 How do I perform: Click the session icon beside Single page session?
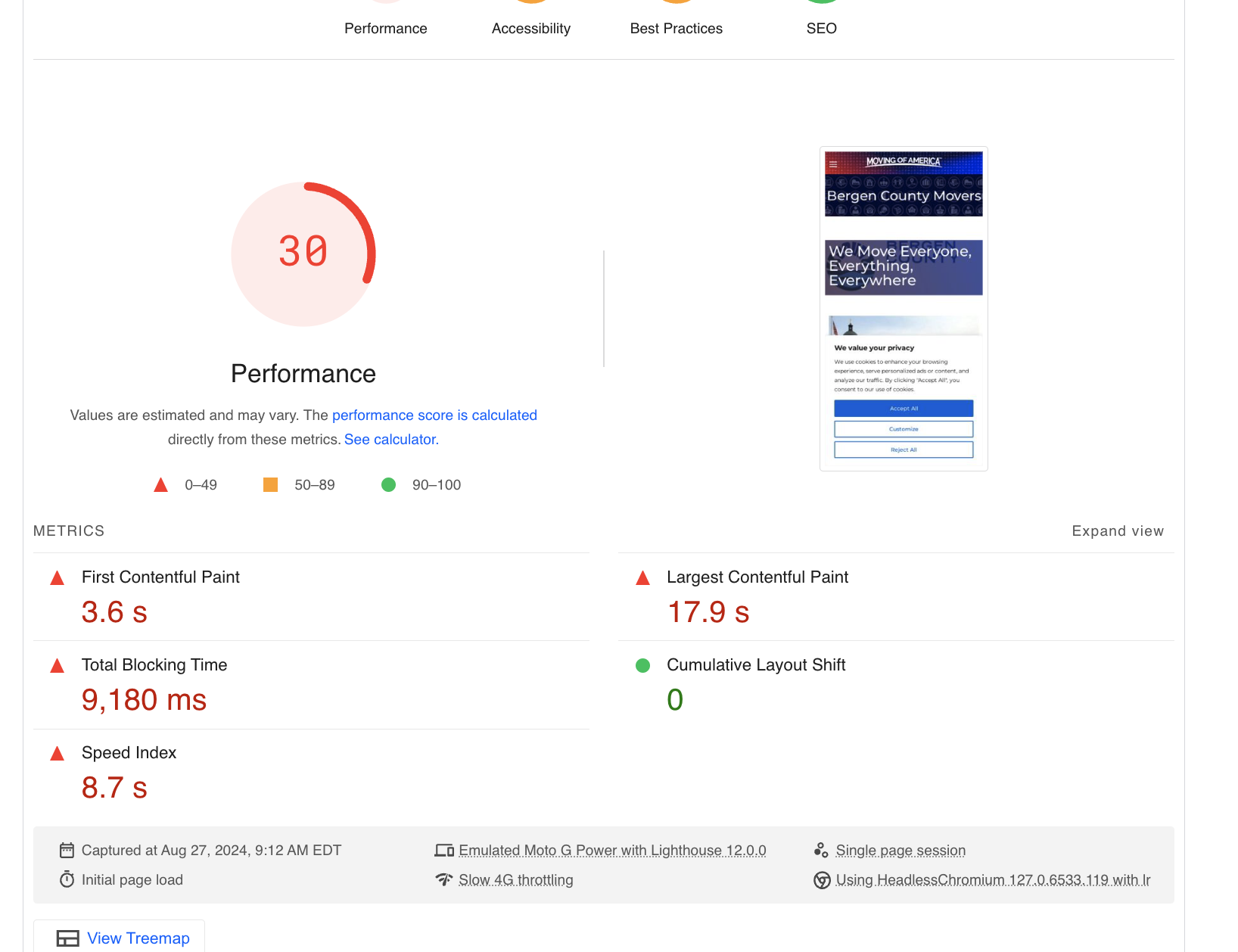(821, 850)
